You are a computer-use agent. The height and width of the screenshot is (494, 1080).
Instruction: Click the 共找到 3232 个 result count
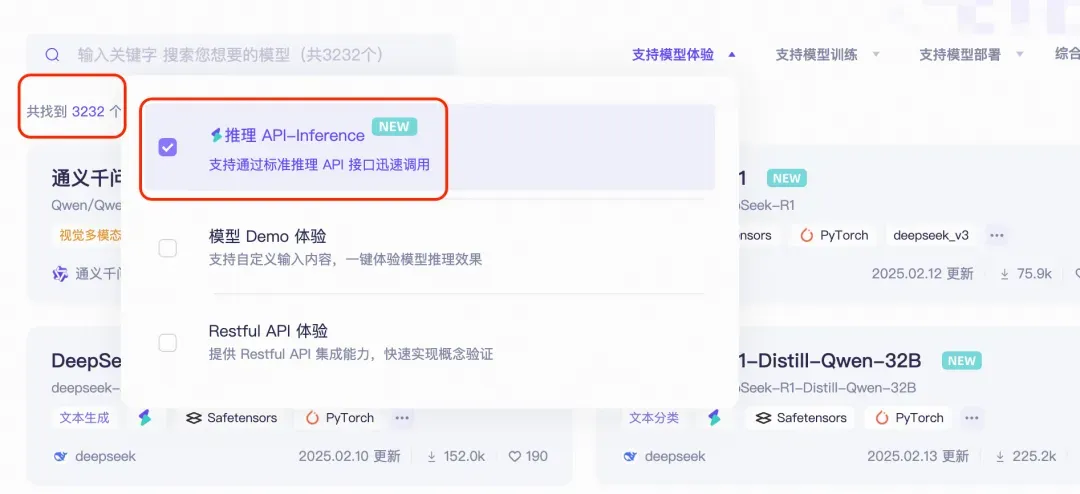(x=74, y=111)
